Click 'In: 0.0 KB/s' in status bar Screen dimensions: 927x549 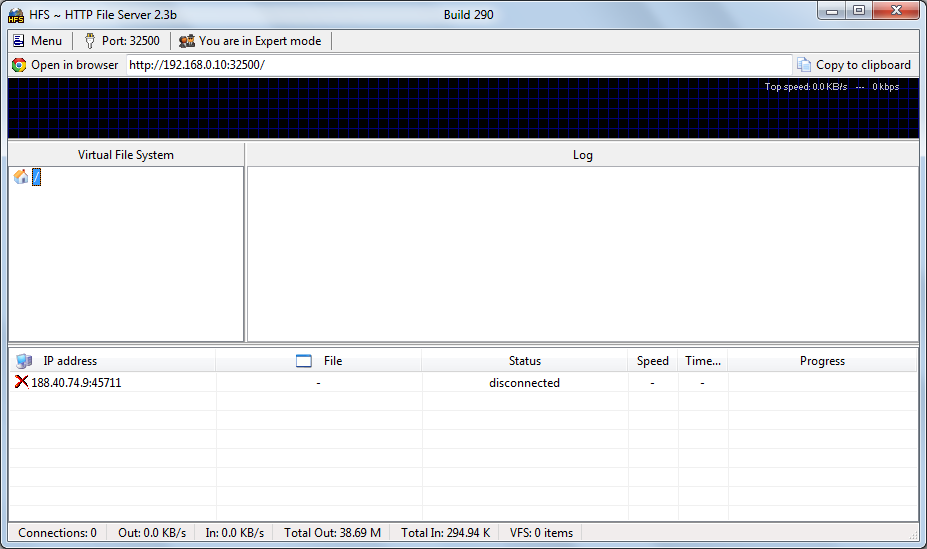[235, 532]
